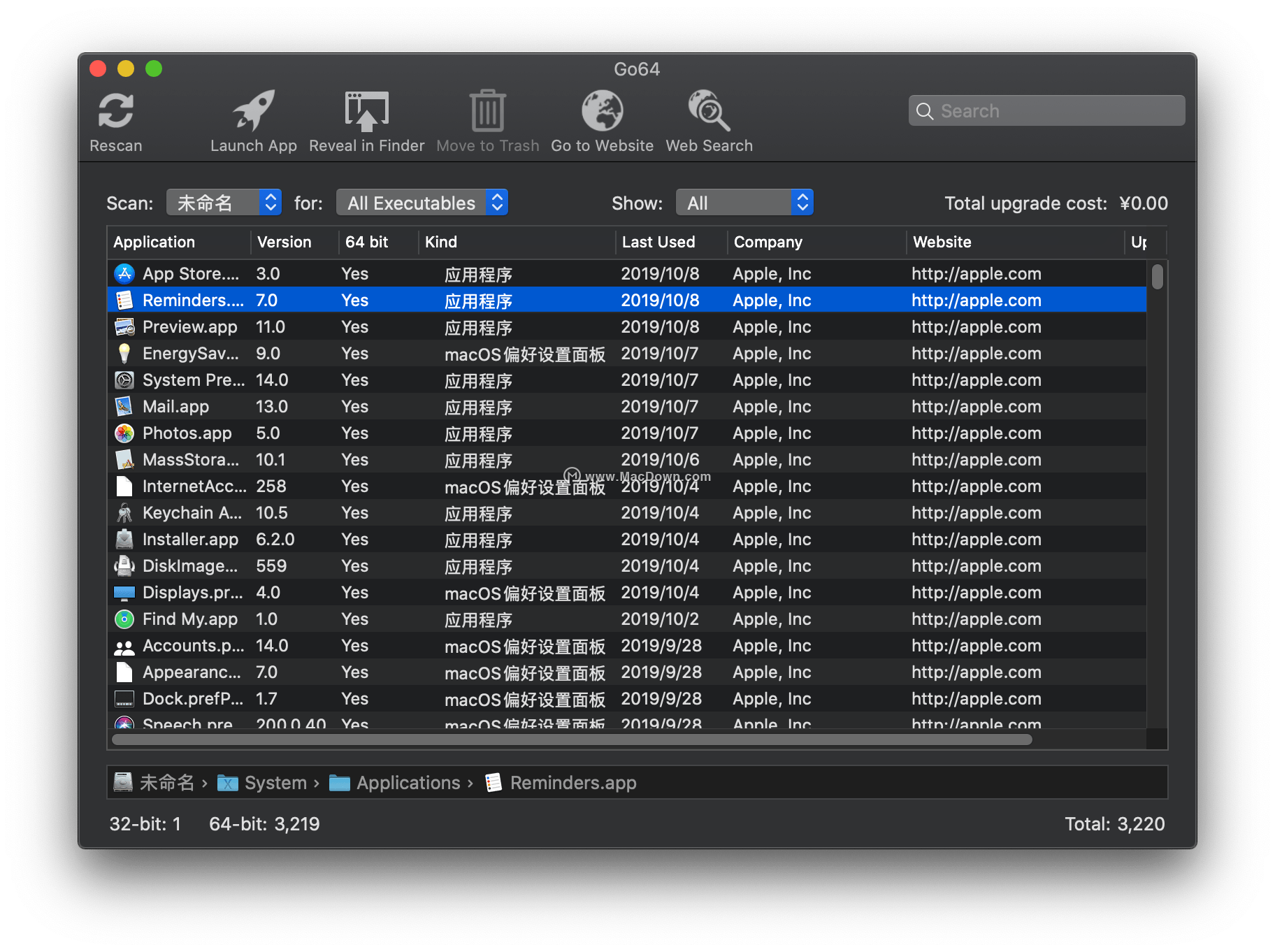Click the Web Search magnifier globe icon

click(x=709, y=110)
